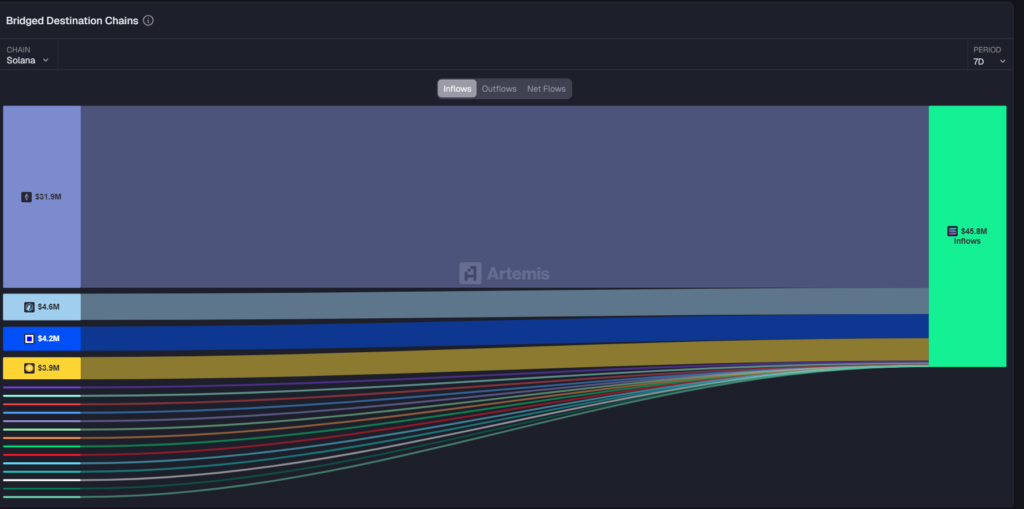Click the thin white source bar
1024x509 pixels.
coord(42,480)
